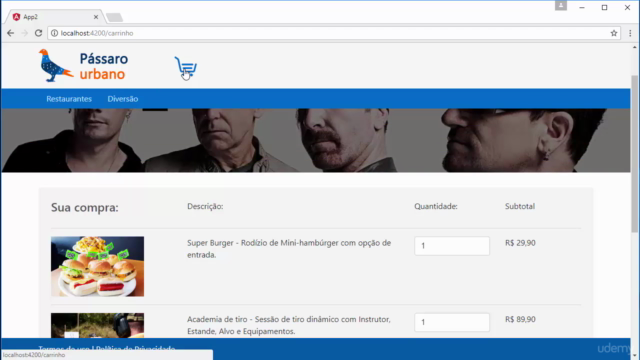Click the Academia de tiro quantity field
The image size is (640, 360).
point(452,322)
